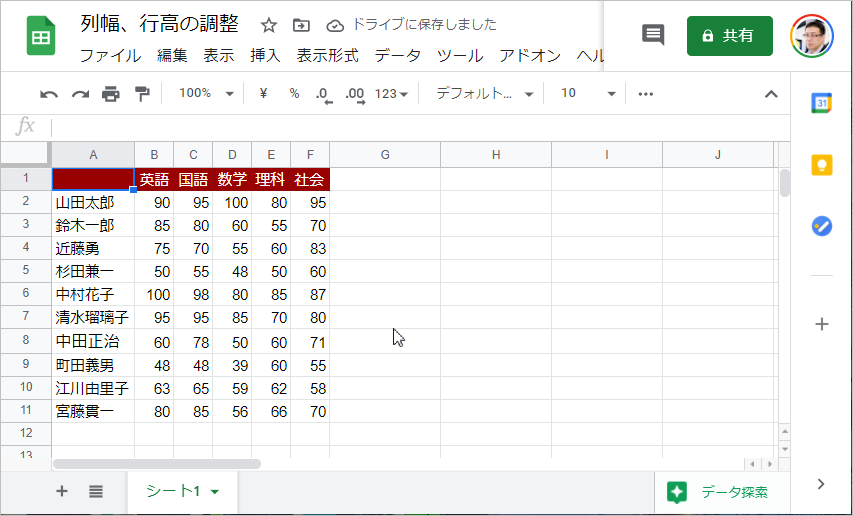Image resolution: width=853 pixels, height=516 pixels.
Task: Click the redo arrow icon
Action: (81, 95)
